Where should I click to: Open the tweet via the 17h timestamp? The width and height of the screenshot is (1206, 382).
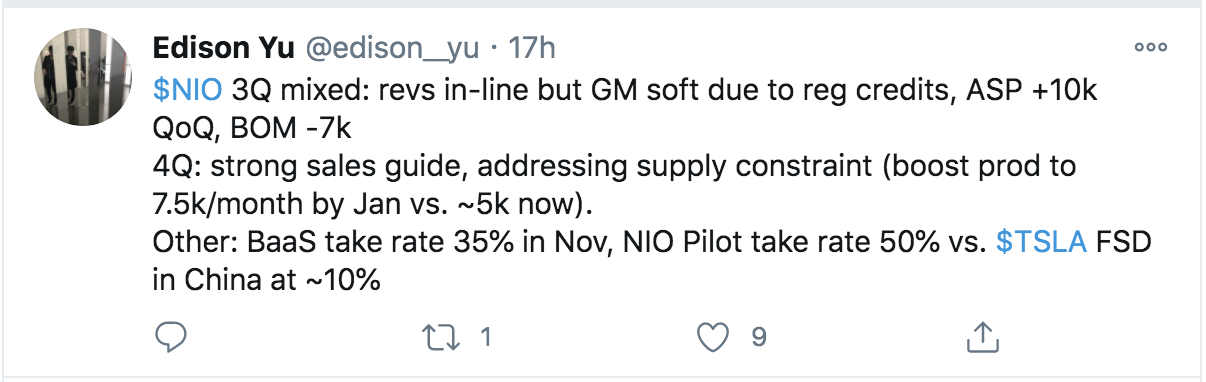click(x=532, y=48)
